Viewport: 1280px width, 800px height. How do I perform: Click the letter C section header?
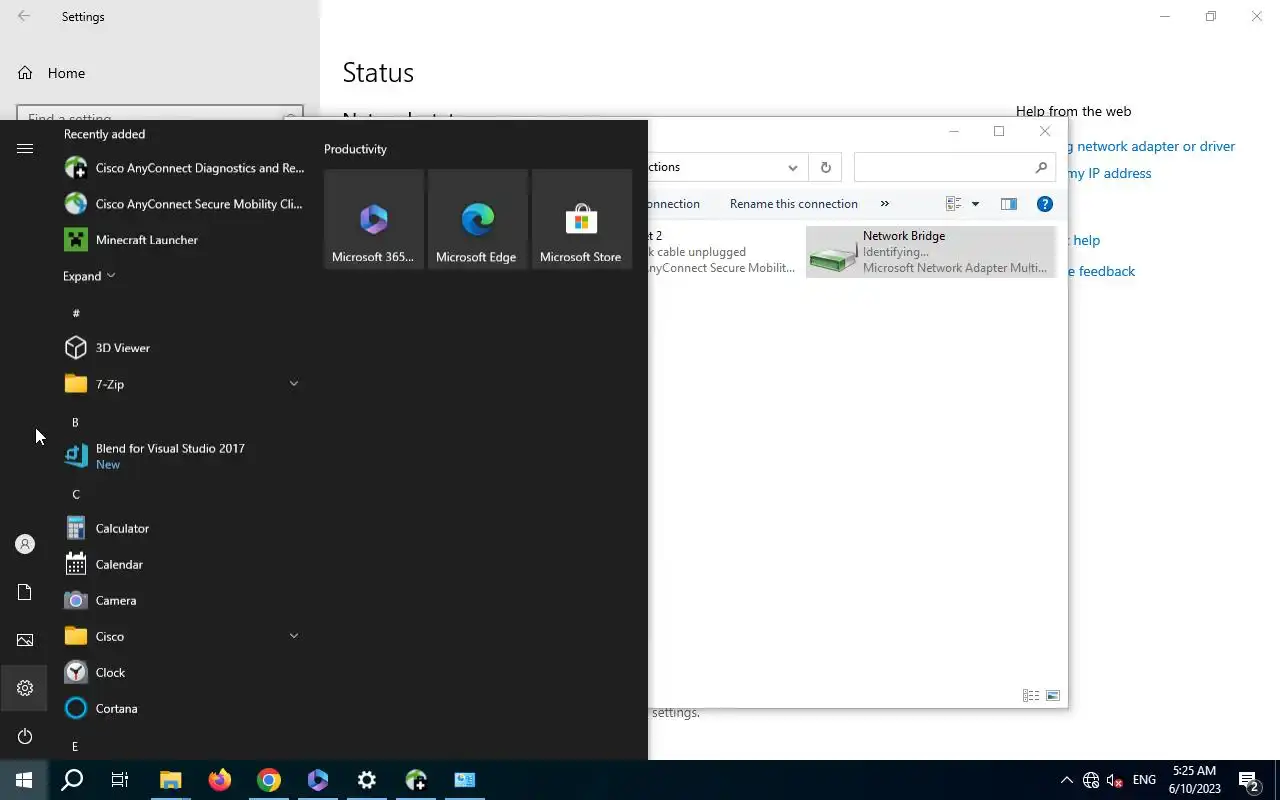click(x=75, y=494)
